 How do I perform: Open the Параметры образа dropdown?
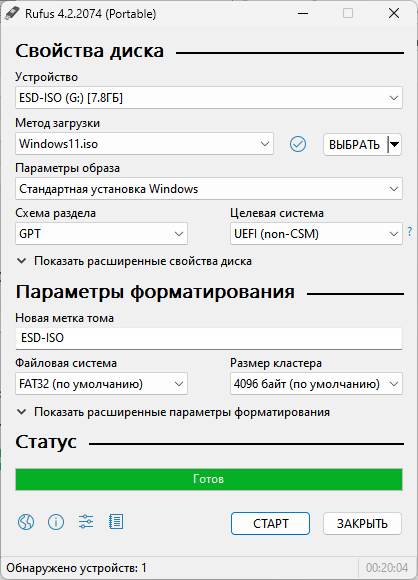tap(209, 189)
